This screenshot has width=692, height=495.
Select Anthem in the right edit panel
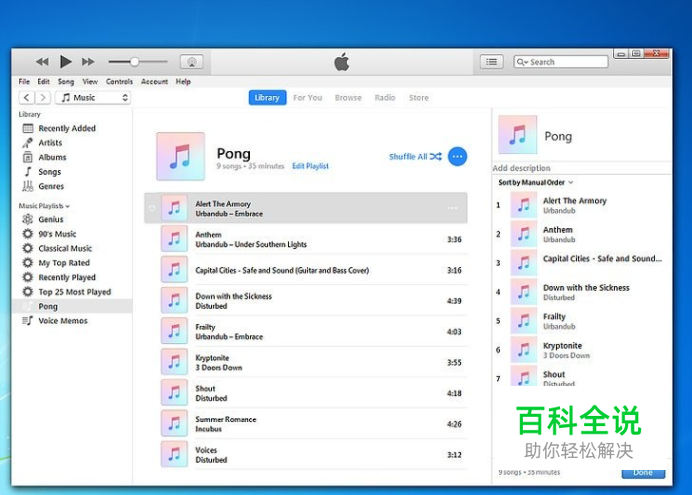pyautogui.click(x=582, y=234)
